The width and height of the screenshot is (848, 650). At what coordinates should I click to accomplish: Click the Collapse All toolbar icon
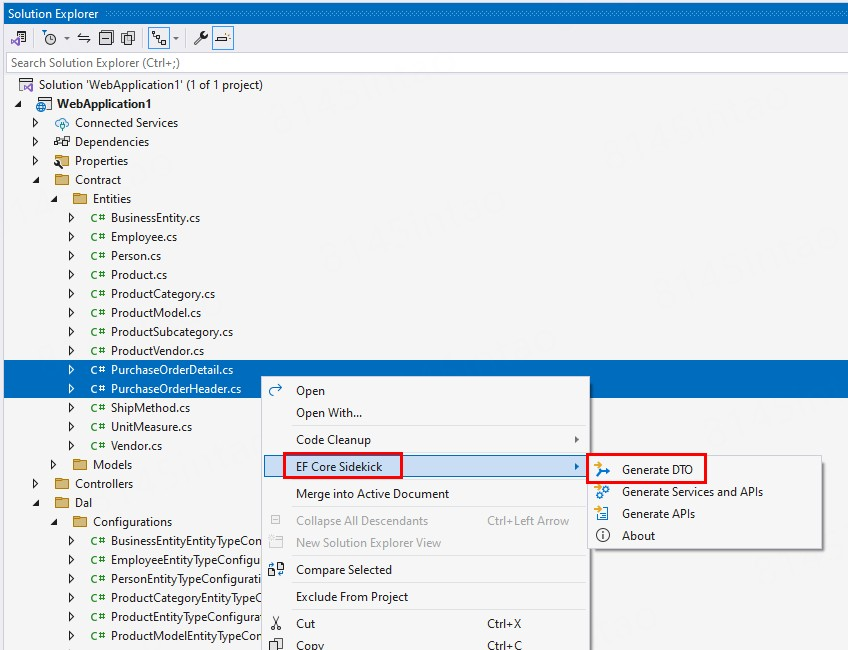tap(106, 38)
